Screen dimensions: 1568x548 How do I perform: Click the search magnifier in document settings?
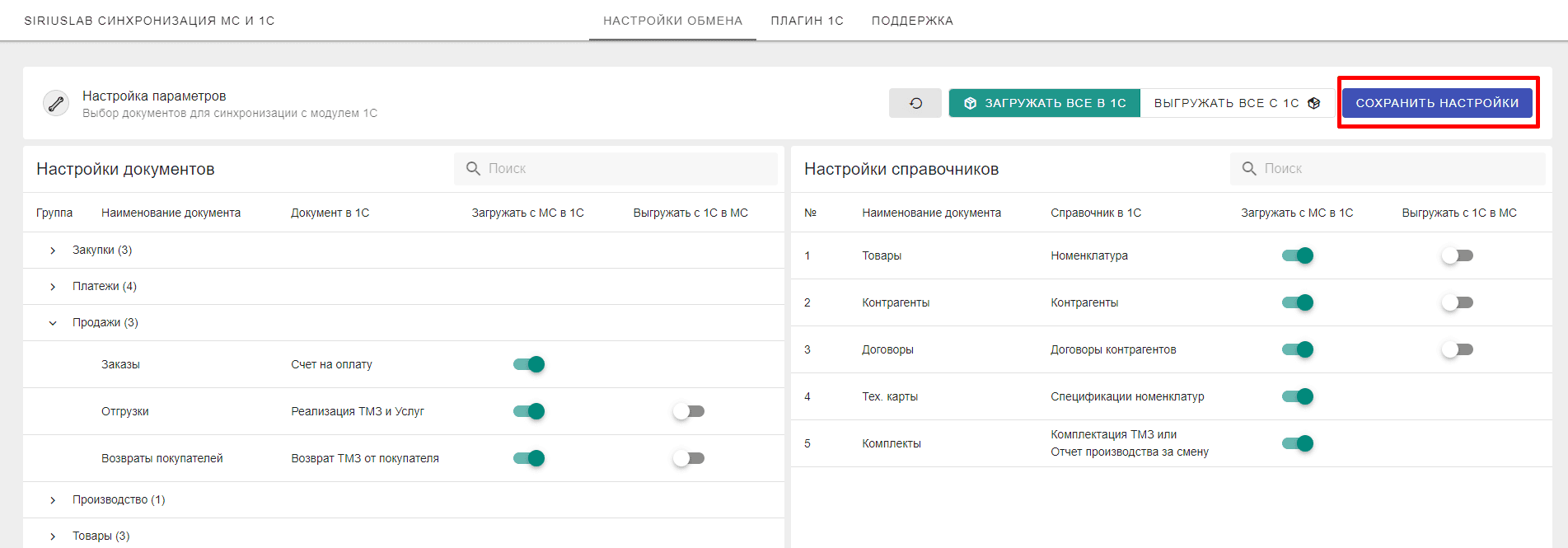click(473, 168)
